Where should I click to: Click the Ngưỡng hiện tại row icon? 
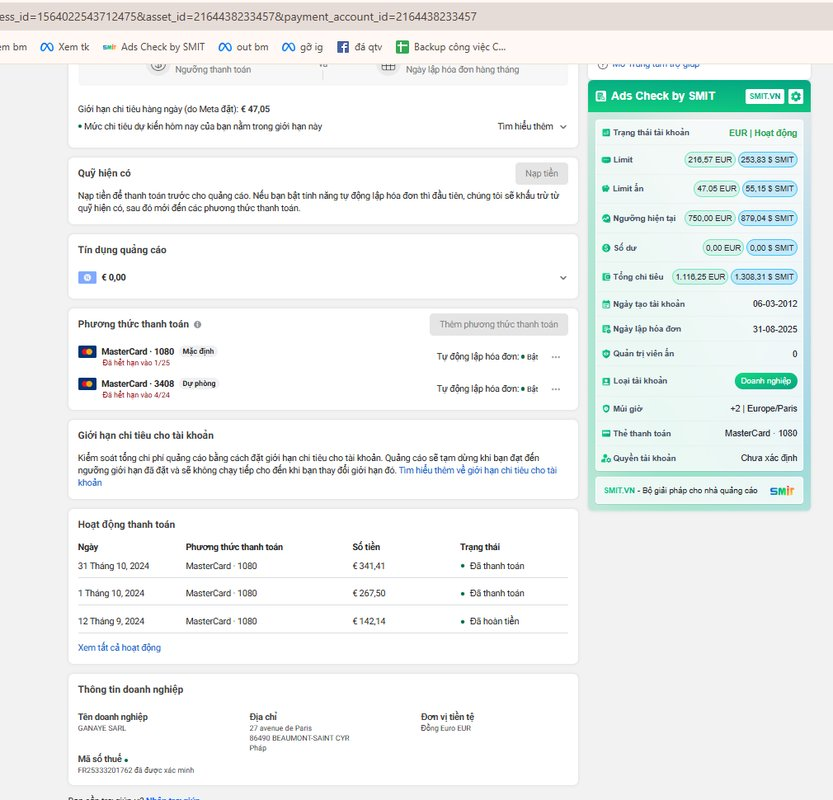[x=606, y=218]
